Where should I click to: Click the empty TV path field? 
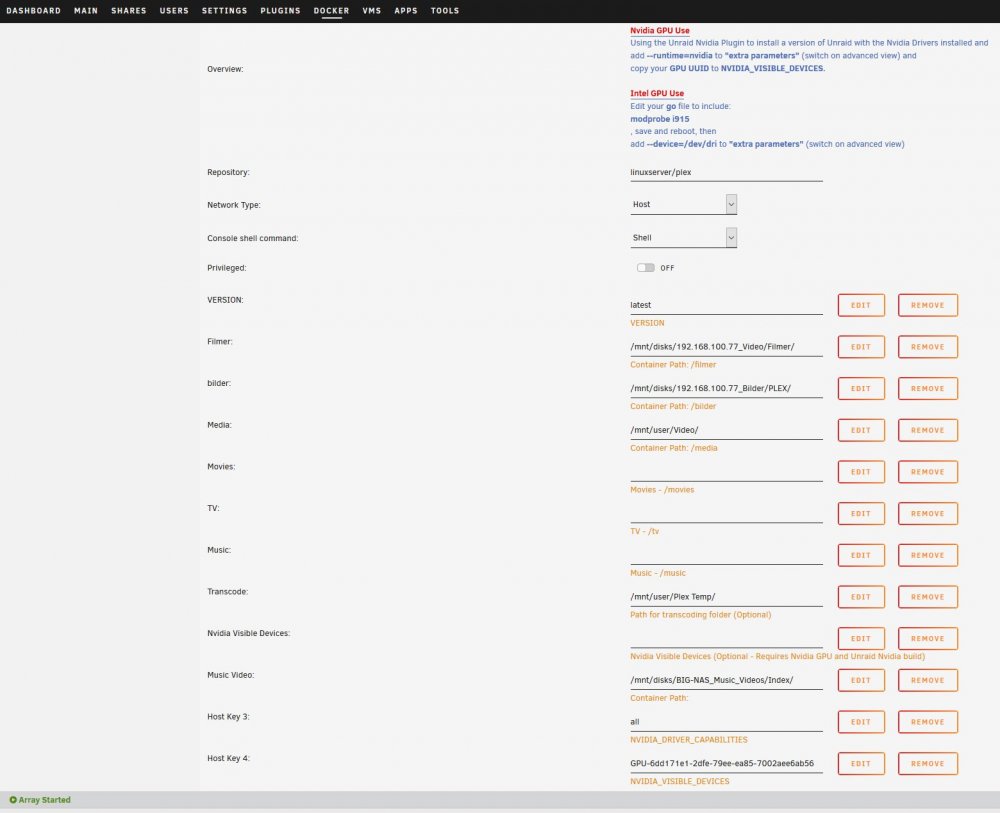click(726, 513)
